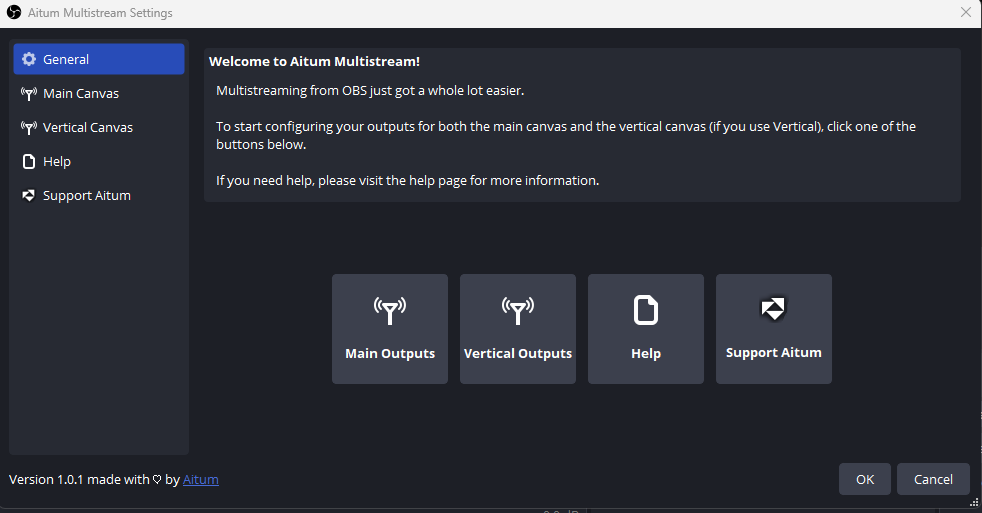Click the gear icon beside General

29,59
